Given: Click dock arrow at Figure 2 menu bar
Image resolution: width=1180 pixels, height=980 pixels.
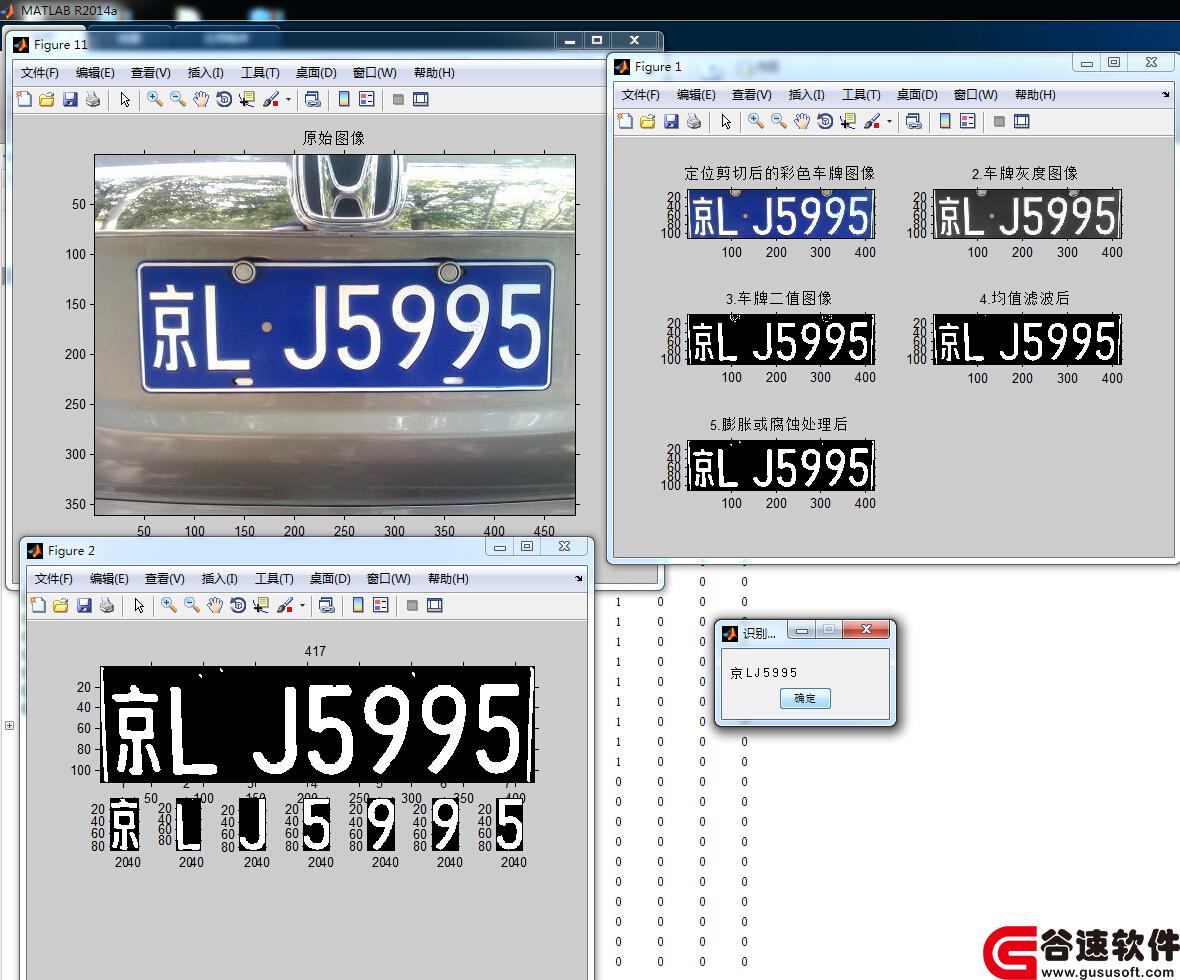Looking at the screenshot, I should (578, 579).
